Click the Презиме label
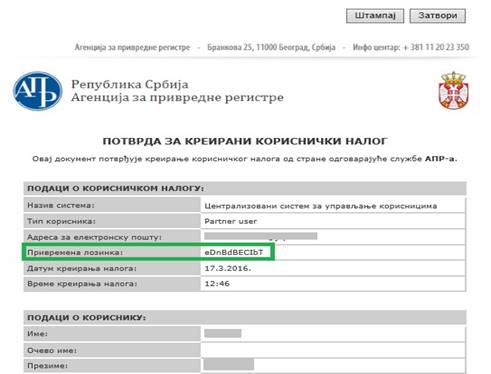Screen dimensions: 491x374 [47, 366]
